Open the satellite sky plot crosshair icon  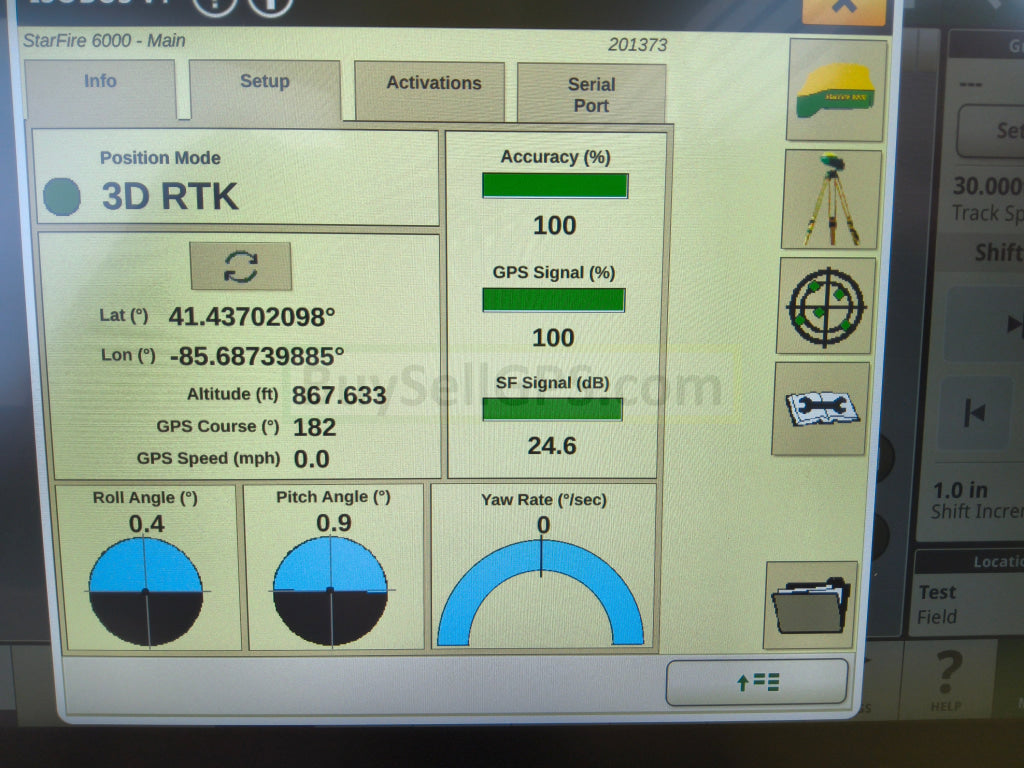(x=826, y=306)
